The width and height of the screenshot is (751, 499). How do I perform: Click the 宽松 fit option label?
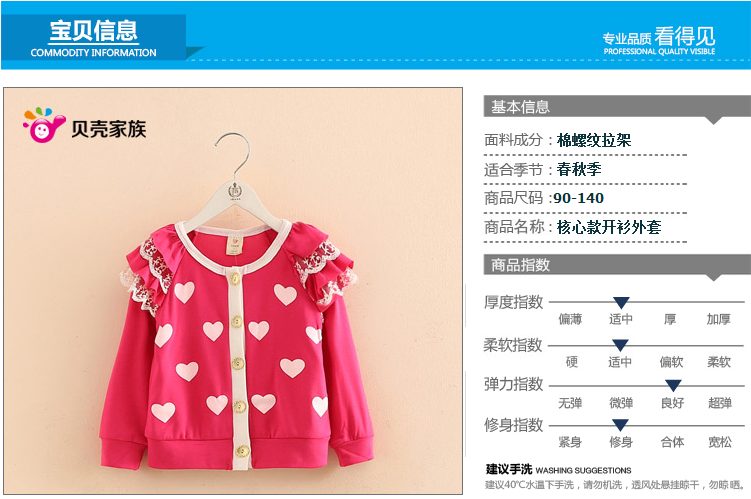pyautogui.click(x=720, y=442)
